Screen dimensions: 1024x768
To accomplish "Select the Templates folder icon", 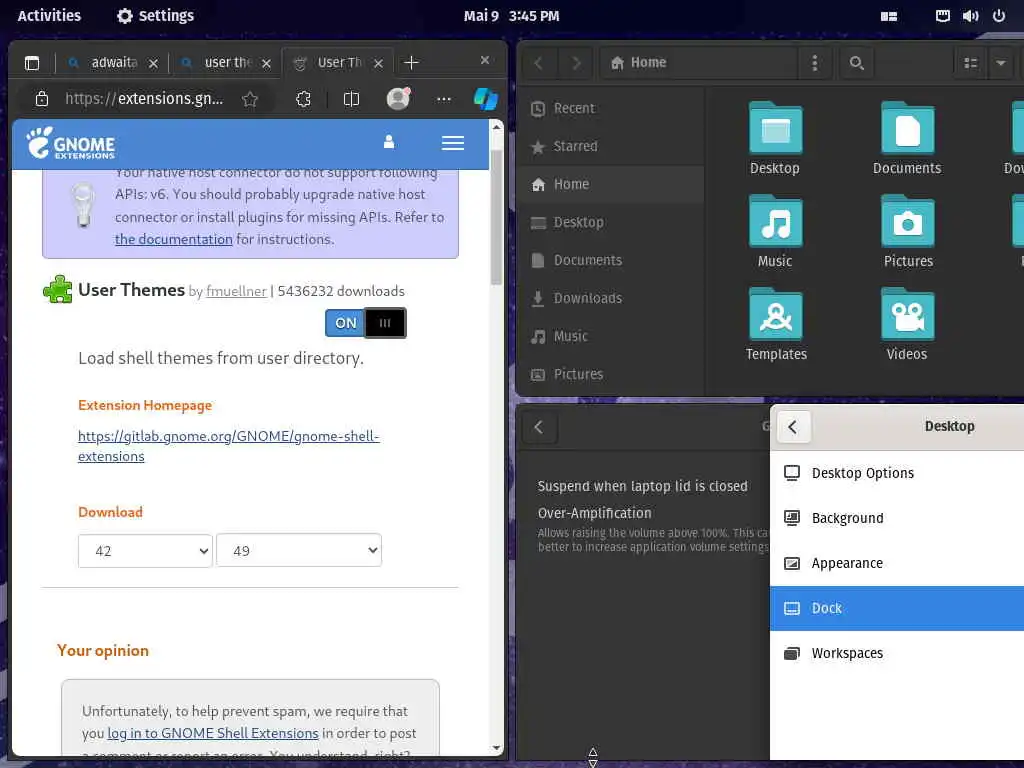I will click(776, 324).
